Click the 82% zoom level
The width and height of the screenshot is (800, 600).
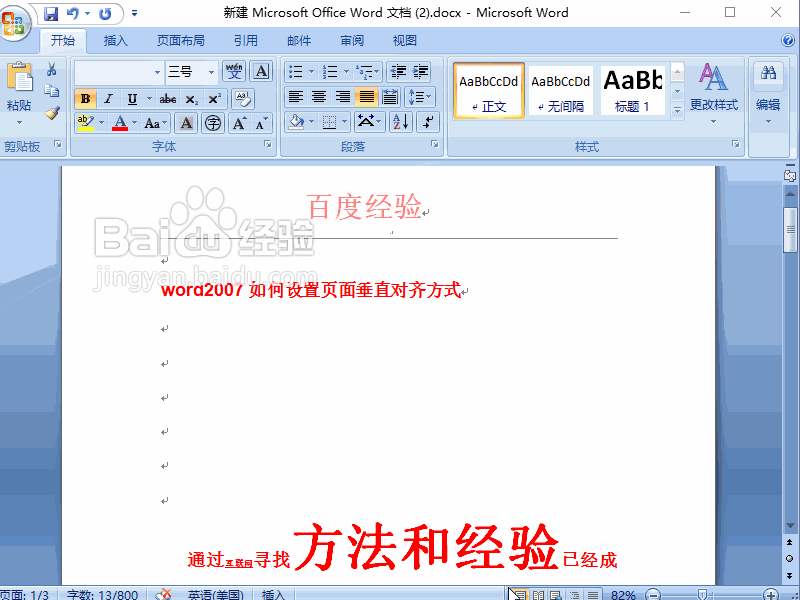pos(623,595)
